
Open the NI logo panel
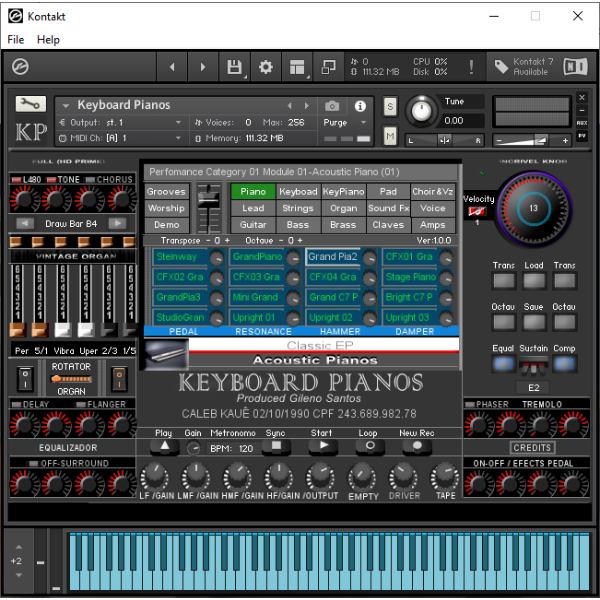point(576,67)
